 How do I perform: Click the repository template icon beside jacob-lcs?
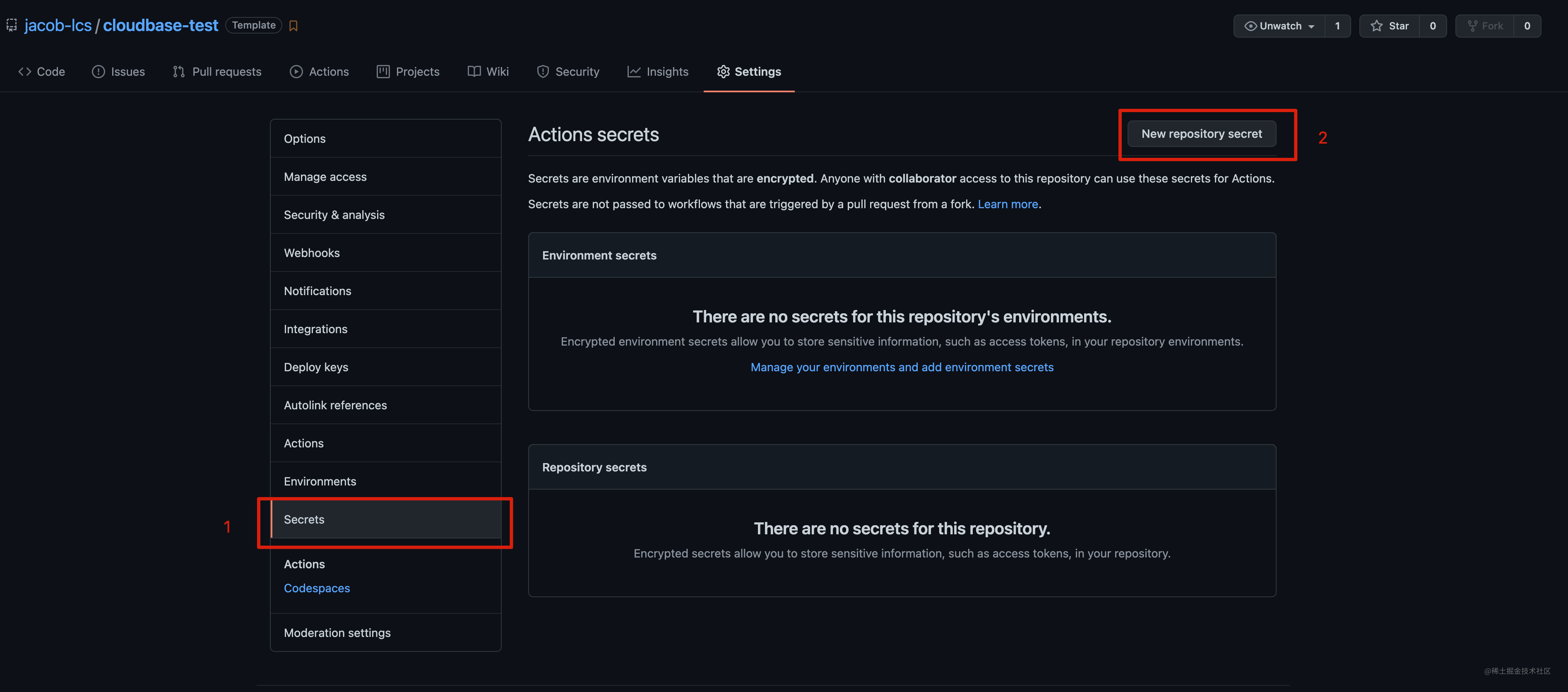coord(12,26)
